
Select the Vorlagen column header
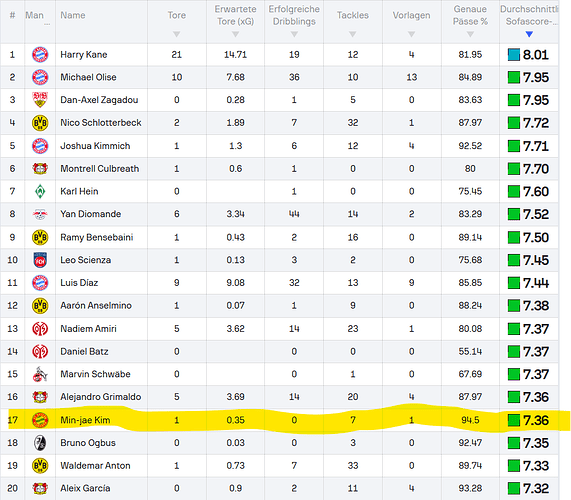pos(411,15)
